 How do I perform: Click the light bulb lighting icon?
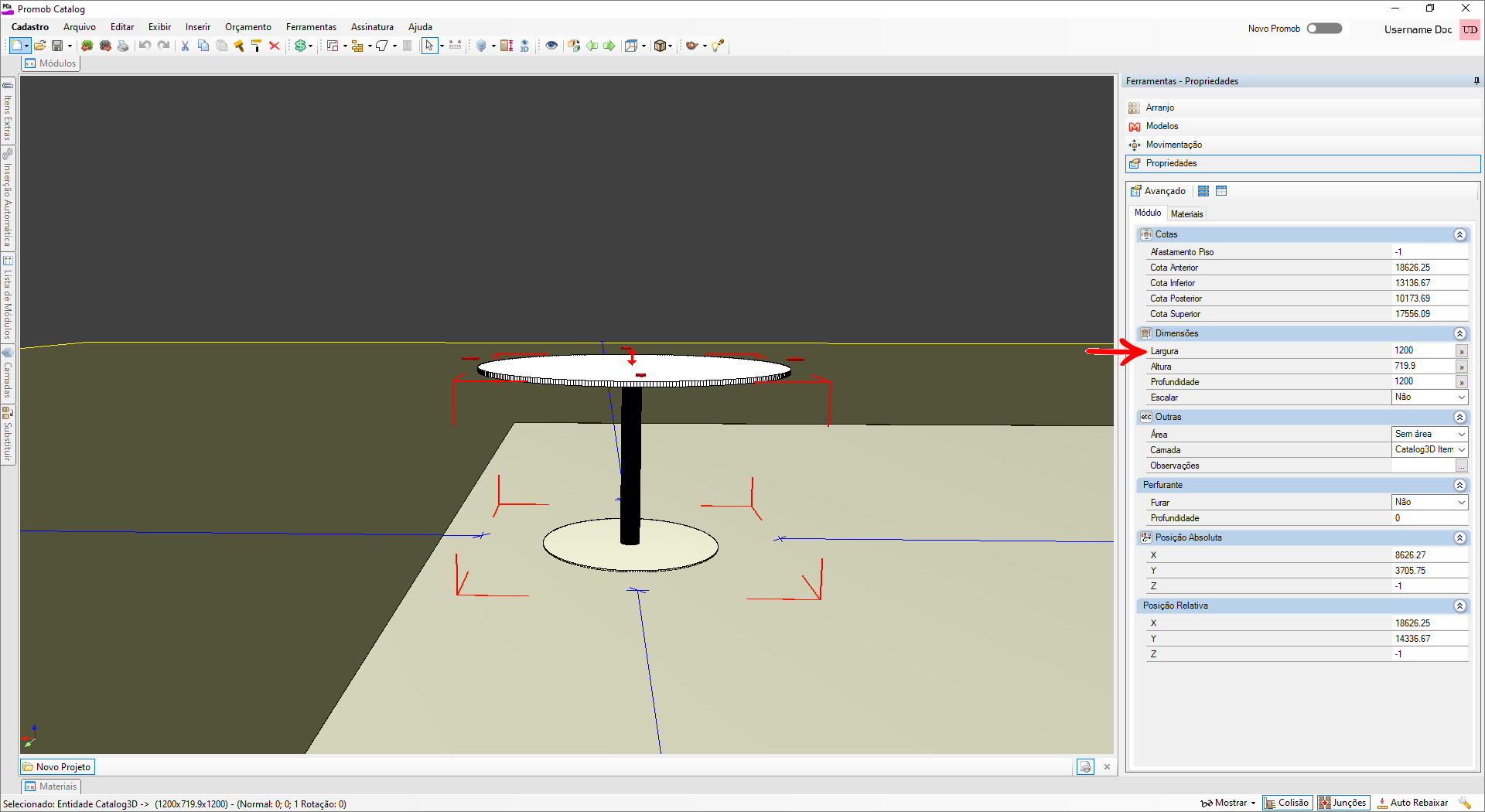click(x=718, y=46)
